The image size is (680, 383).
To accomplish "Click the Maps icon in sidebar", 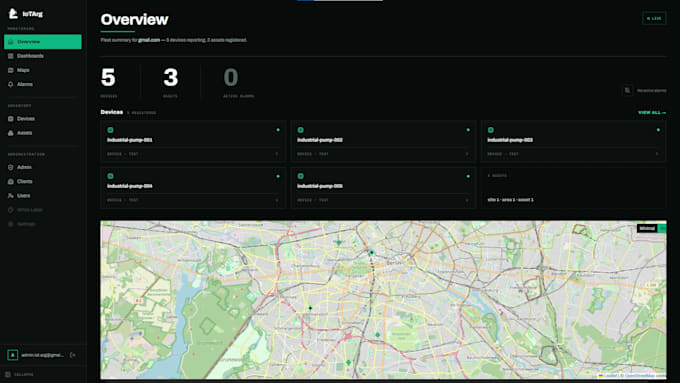I will (x=10, y=70).
